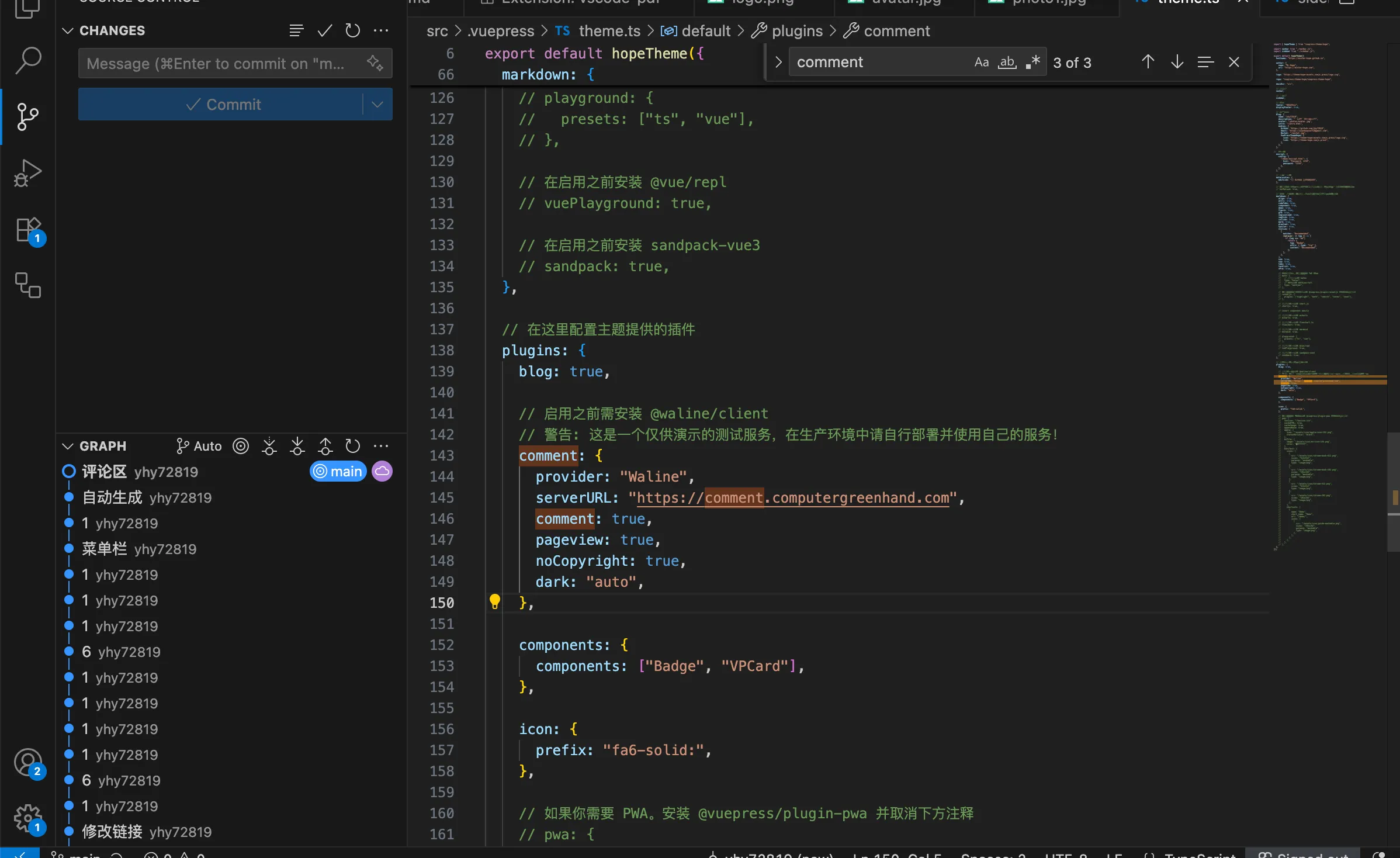The width and height of the screenshot is (1400, 858).
Task: Open the Accounts menu icon
Action: point(27,763)
